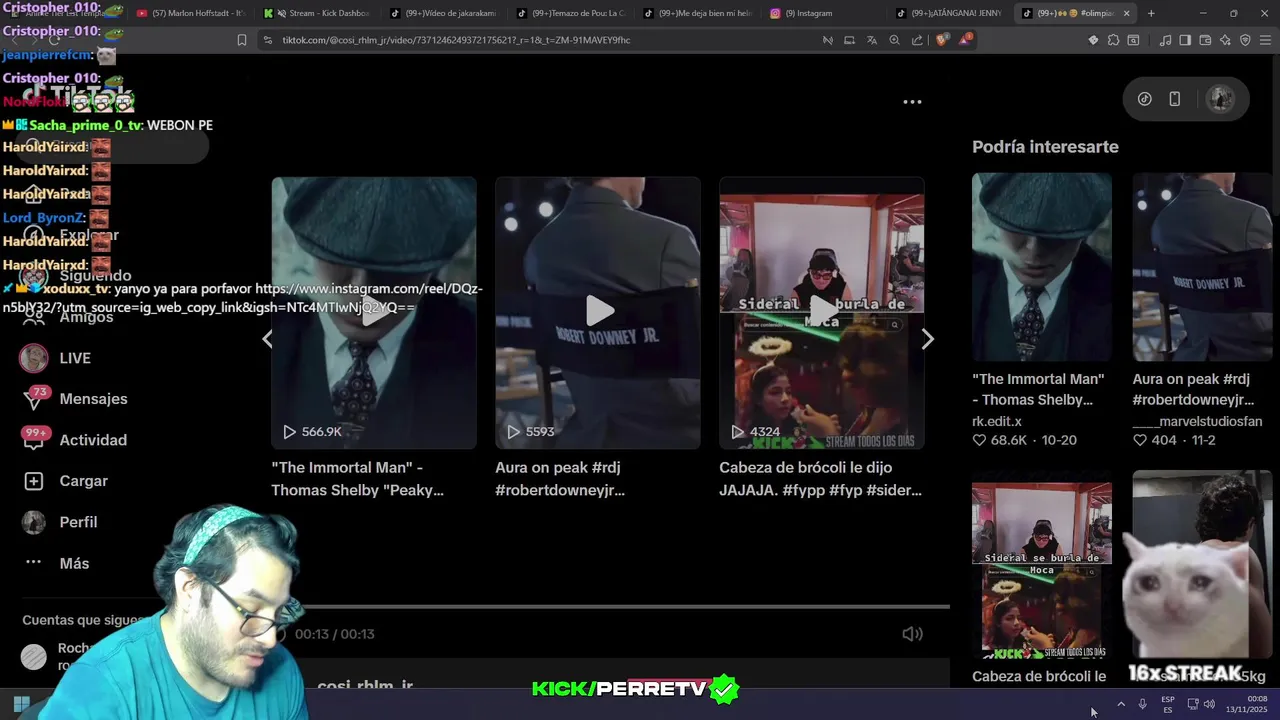The image size is (1280, 720).
Task: Open Brave Shields lion icon
Action: coord(942,40)
